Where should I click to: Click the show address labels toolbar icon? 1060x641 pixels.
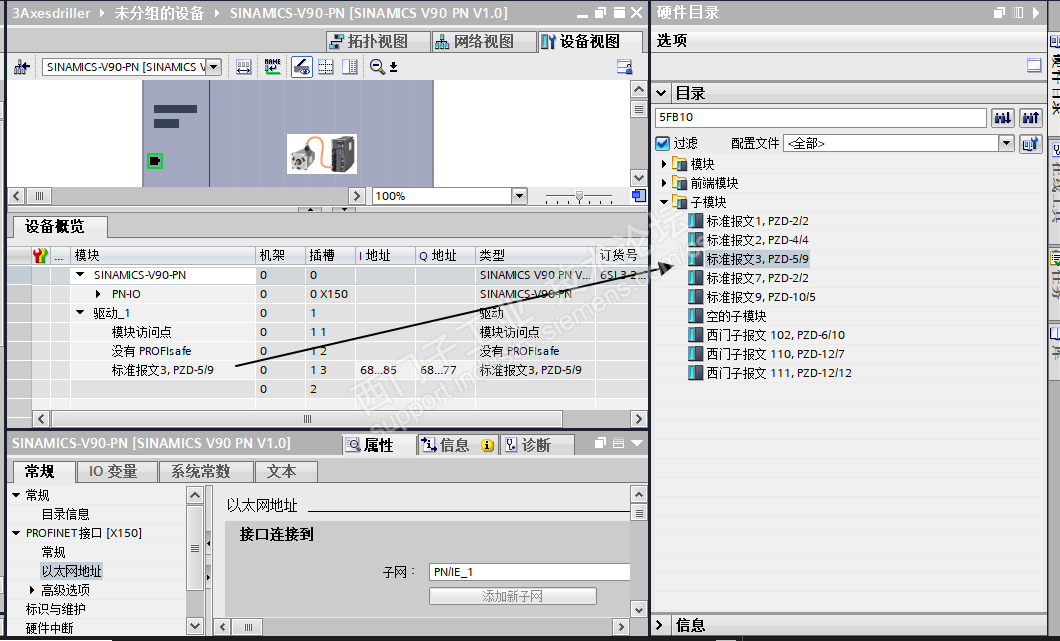[243, 67]
